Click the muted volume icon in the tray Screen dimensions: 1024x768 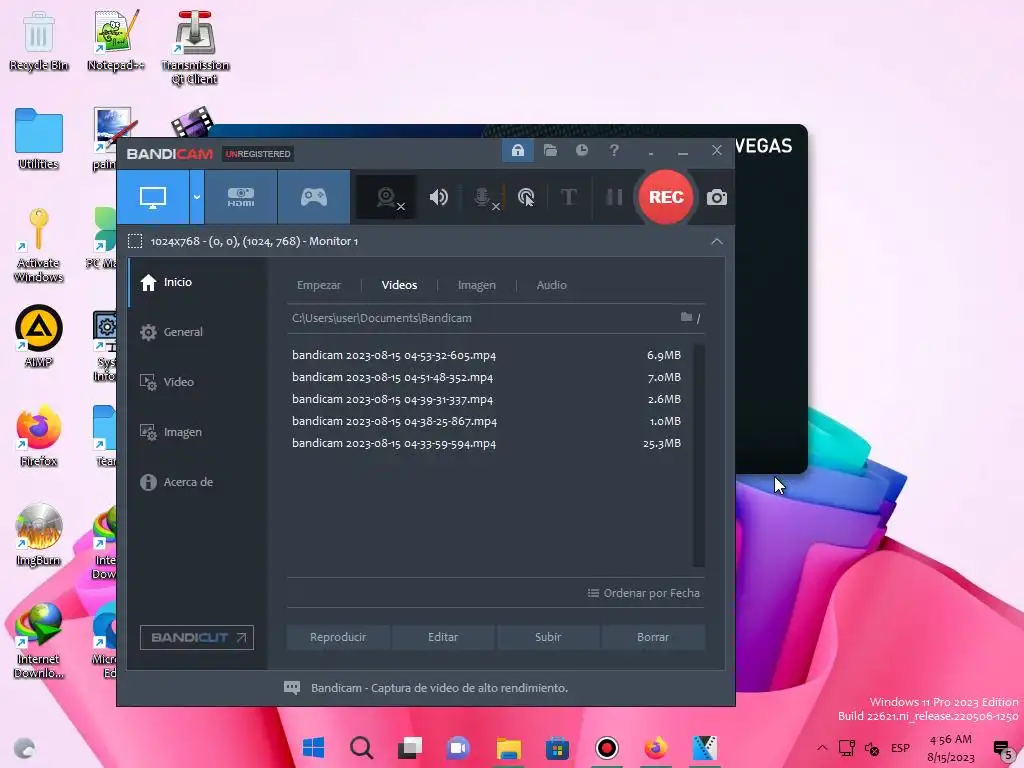(x=872, y=748)
